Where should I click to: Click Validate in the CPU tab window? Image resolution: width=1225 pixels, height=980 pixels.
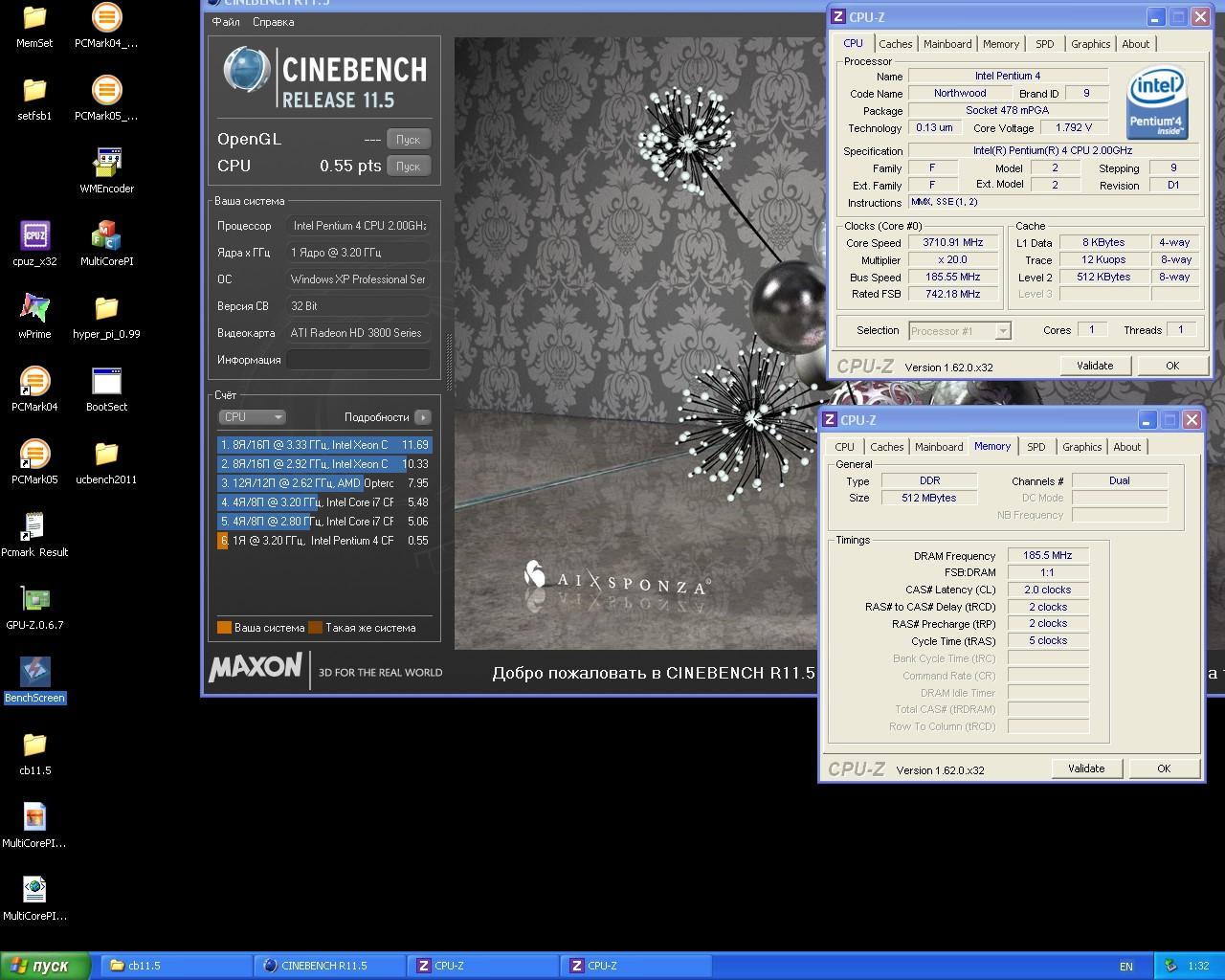1095,366
